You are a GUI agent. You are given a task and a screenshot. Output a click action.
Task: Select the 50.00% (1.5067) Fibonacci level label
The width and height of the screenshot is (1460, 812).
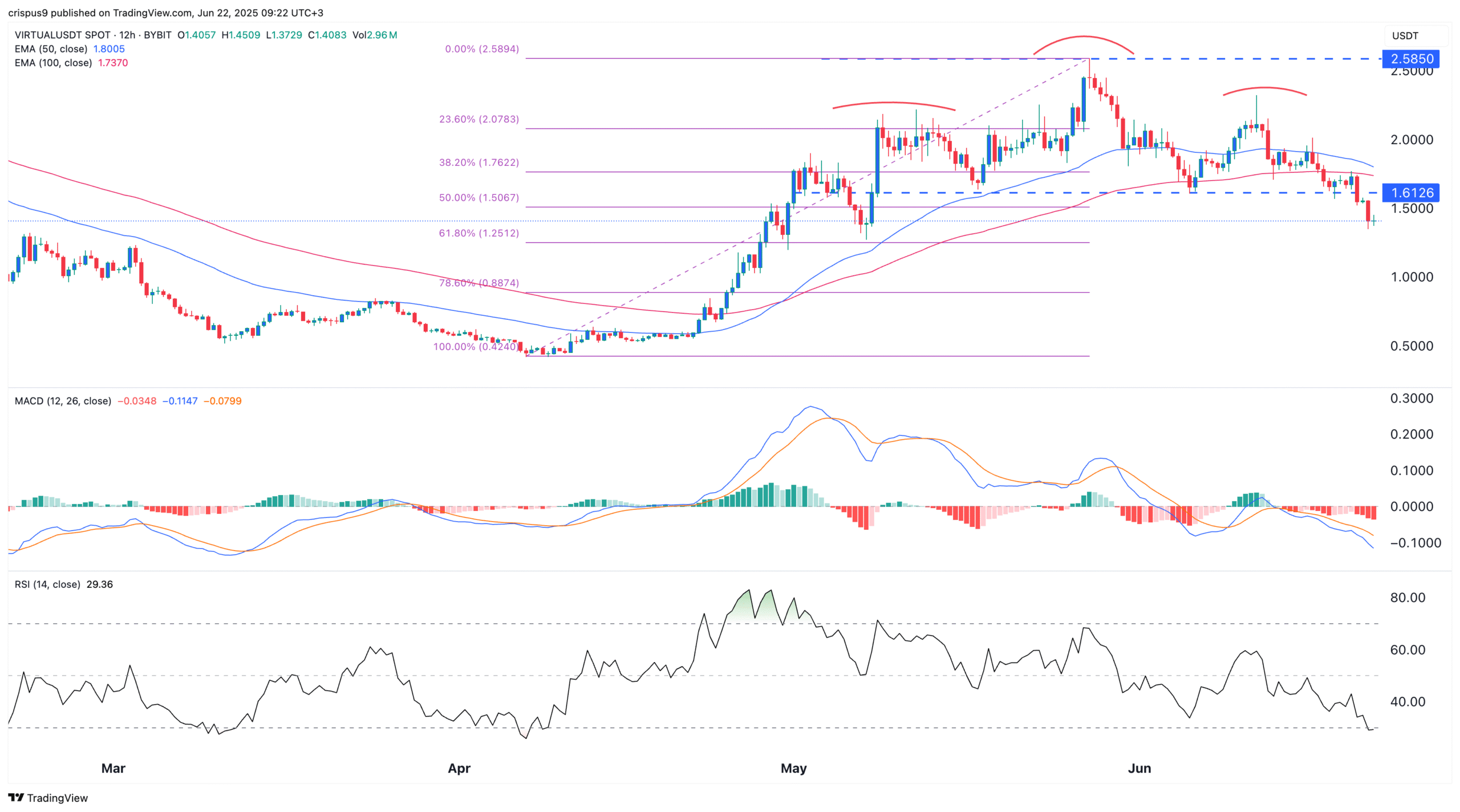pyautogui.click(x=478, y=198)
